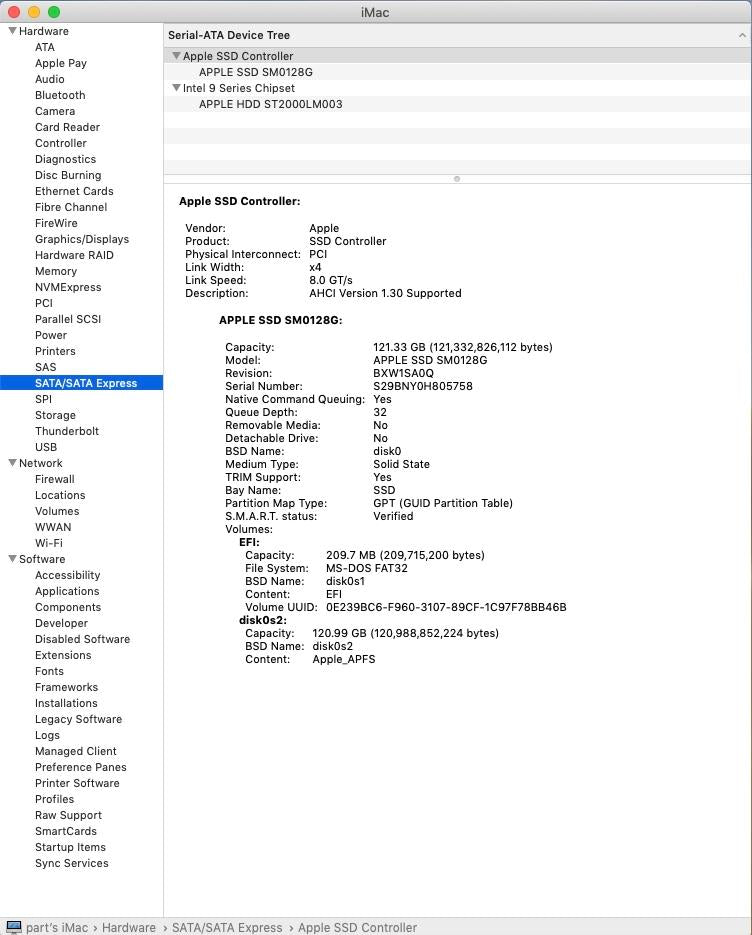Collapse the Hardware section triangle
752x935 pixels.
(x=12, y=30)
